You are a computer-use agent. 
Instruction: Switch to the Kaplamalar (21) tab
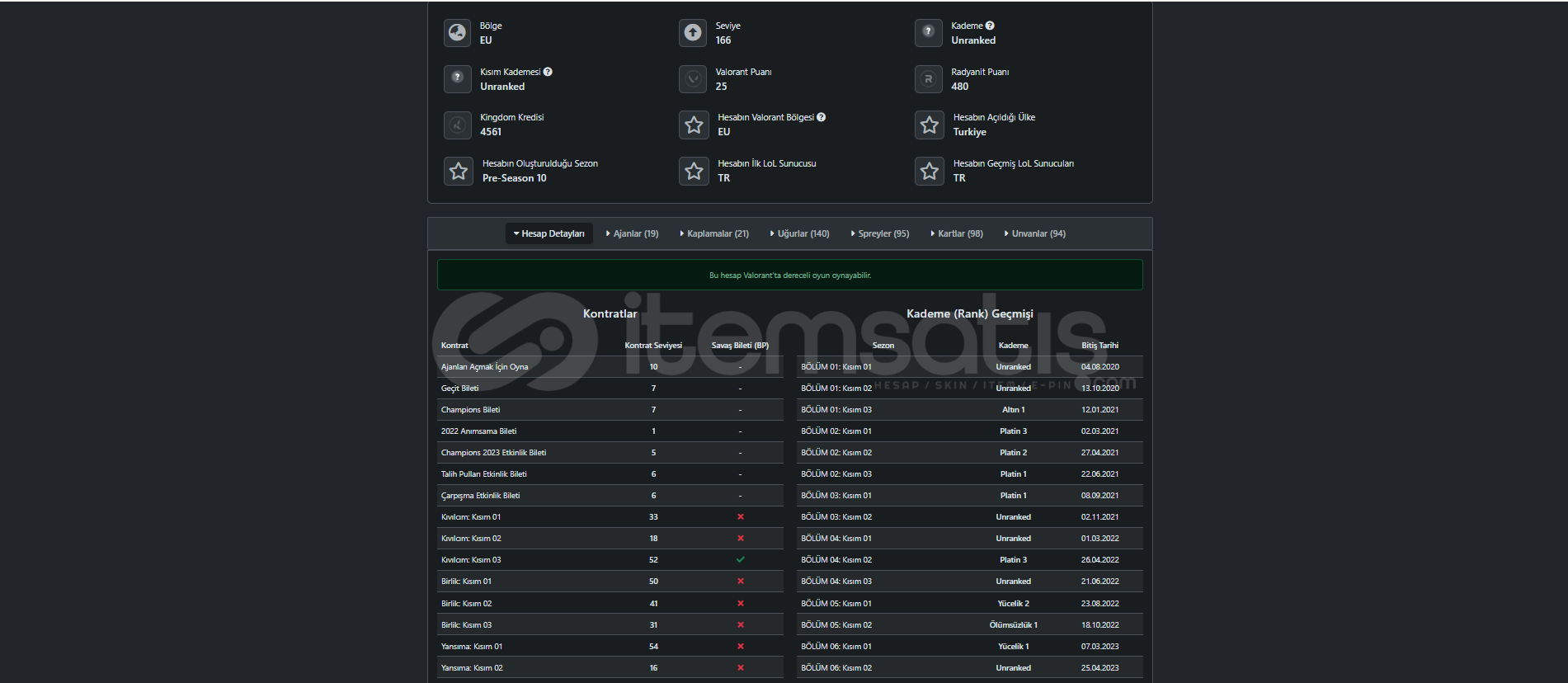pos(714,233)
